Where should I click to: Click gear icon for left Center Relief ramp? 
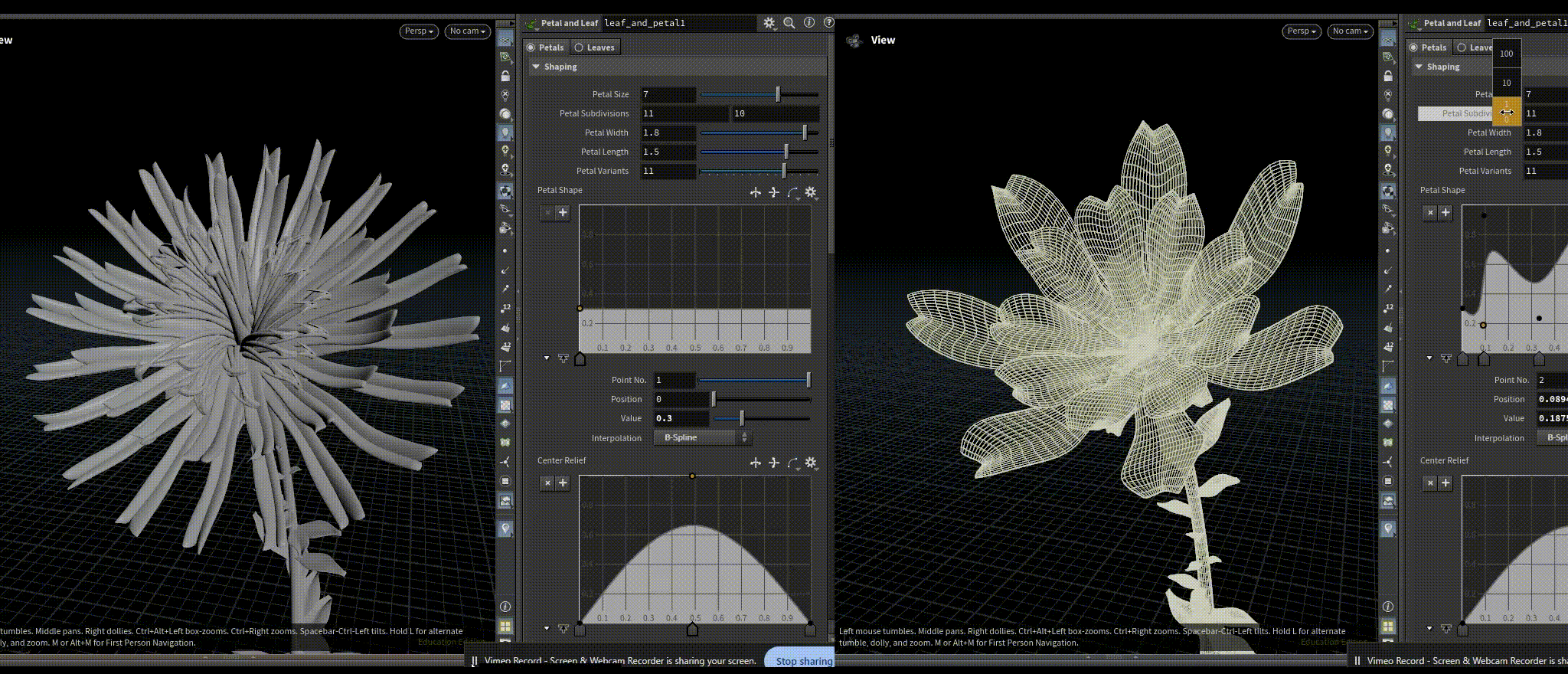tap(811, 463)
